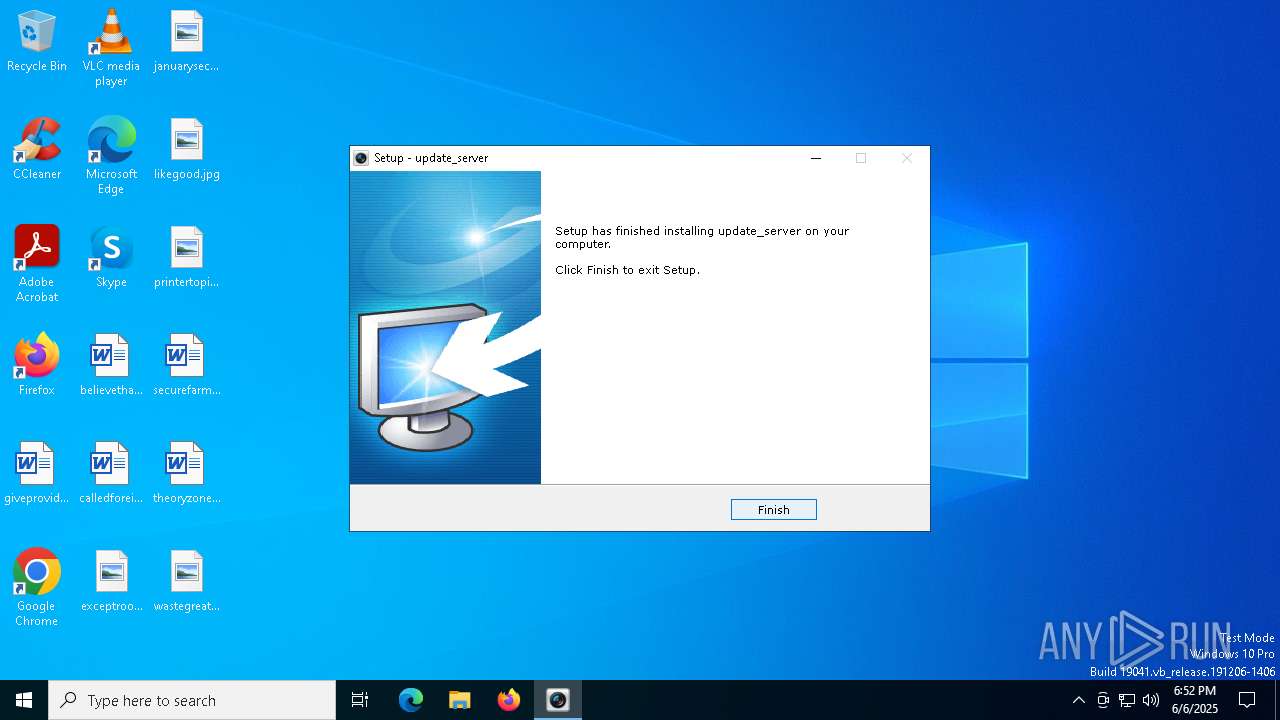Select the januarysec image file
The width and height of the screenshot is (1280, 720).
[x=186, y=42]
